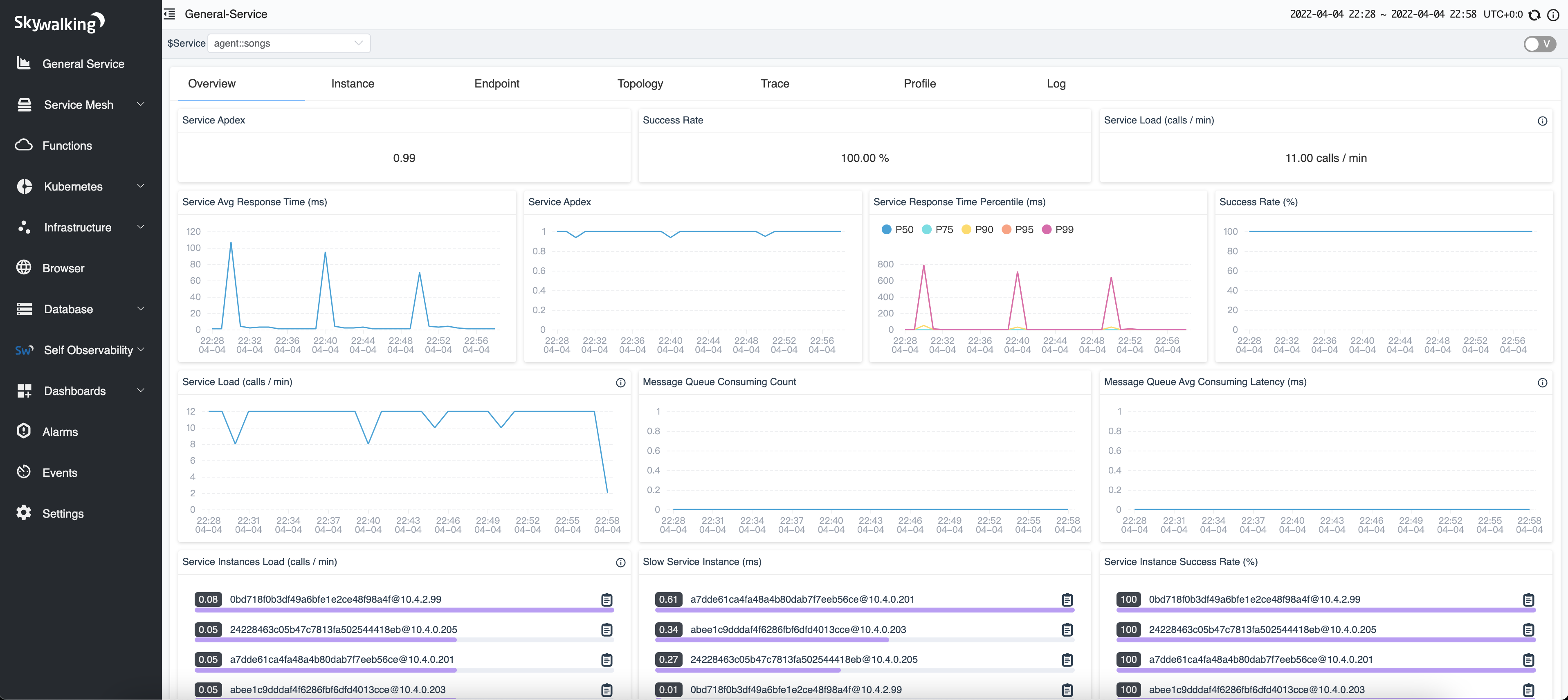Click the refresh icon beside the time range
The height and width of the screenshot is (700, 1568).
click(x=1534, y=15)
